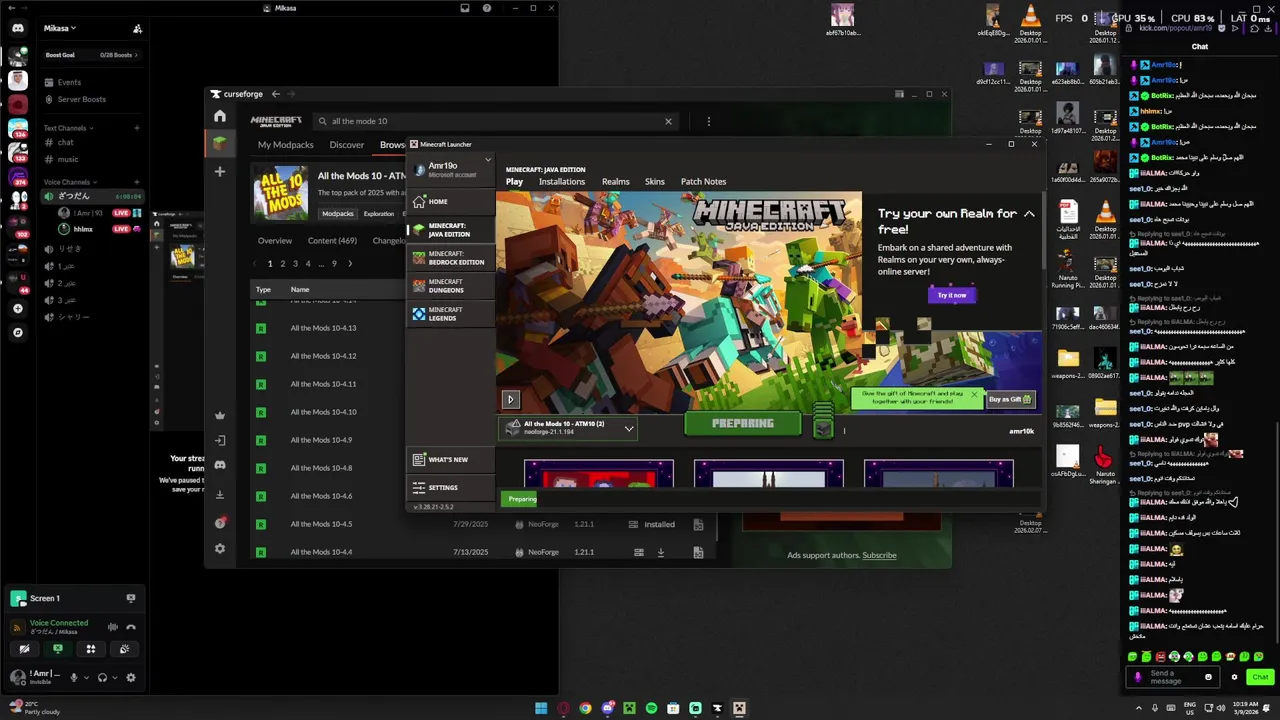Select Minecraft Legends in launcher sidebar
Screen dimensions: 1280x720
(450, 314)
